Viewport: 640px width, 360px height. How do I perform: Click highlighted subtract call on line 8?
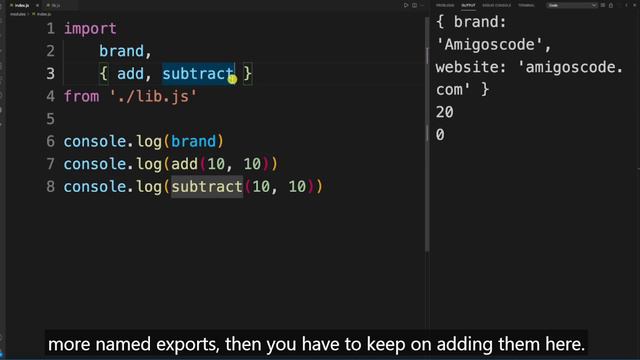(x=207, y=187)
